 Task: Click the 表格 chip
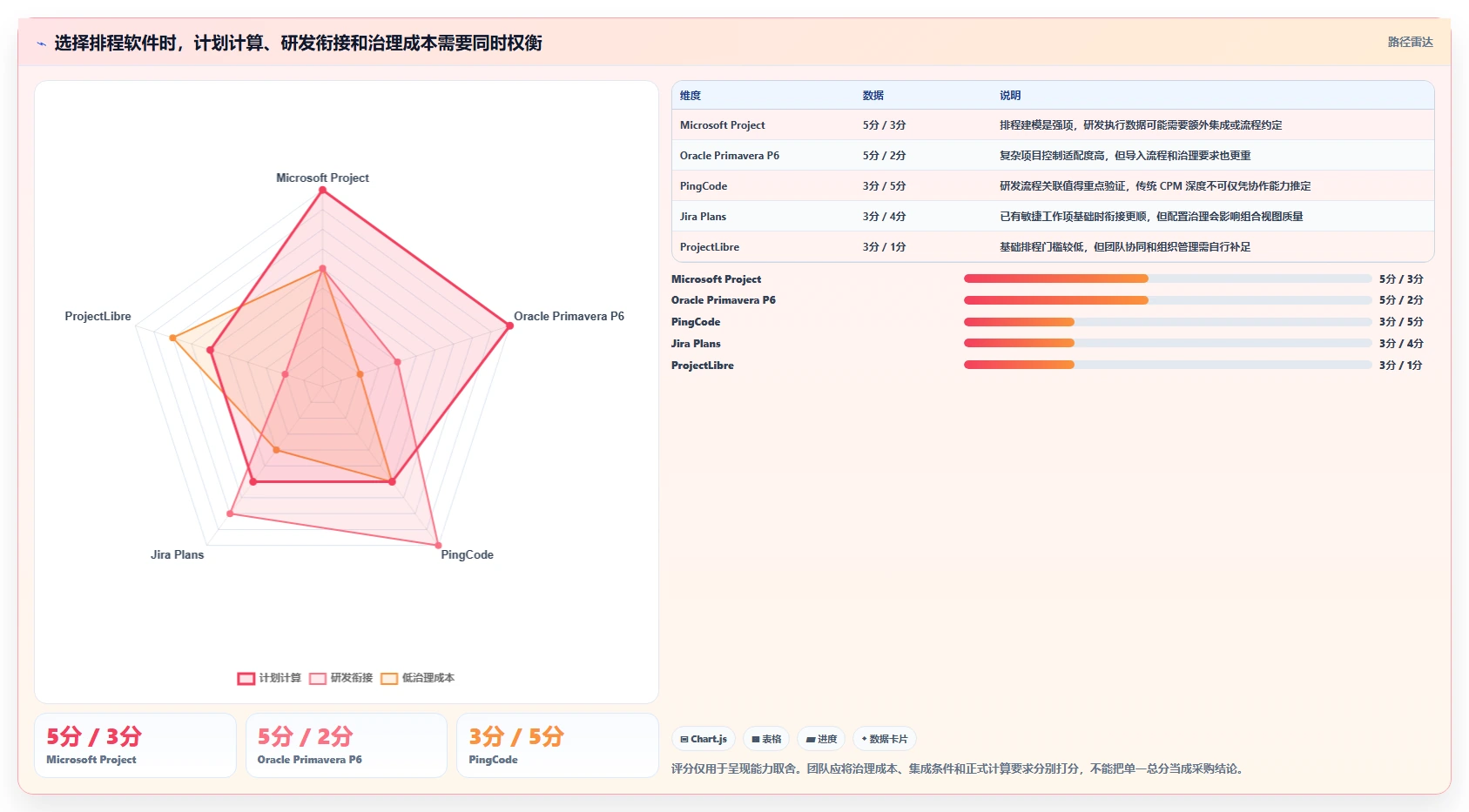tap(766, 739)
